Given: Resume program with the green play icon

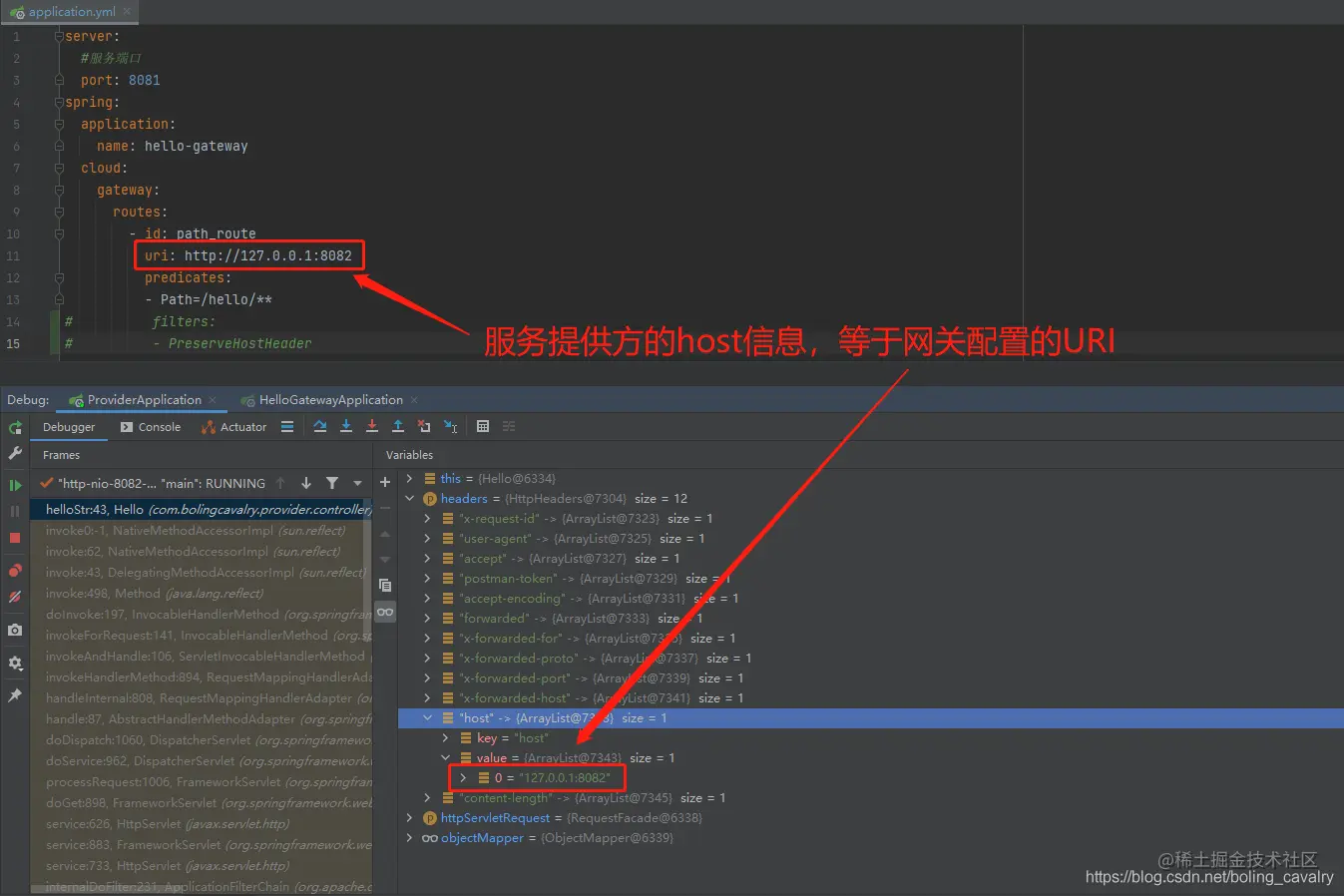Looking at the screenshot, I should click(x=15, y=485).
